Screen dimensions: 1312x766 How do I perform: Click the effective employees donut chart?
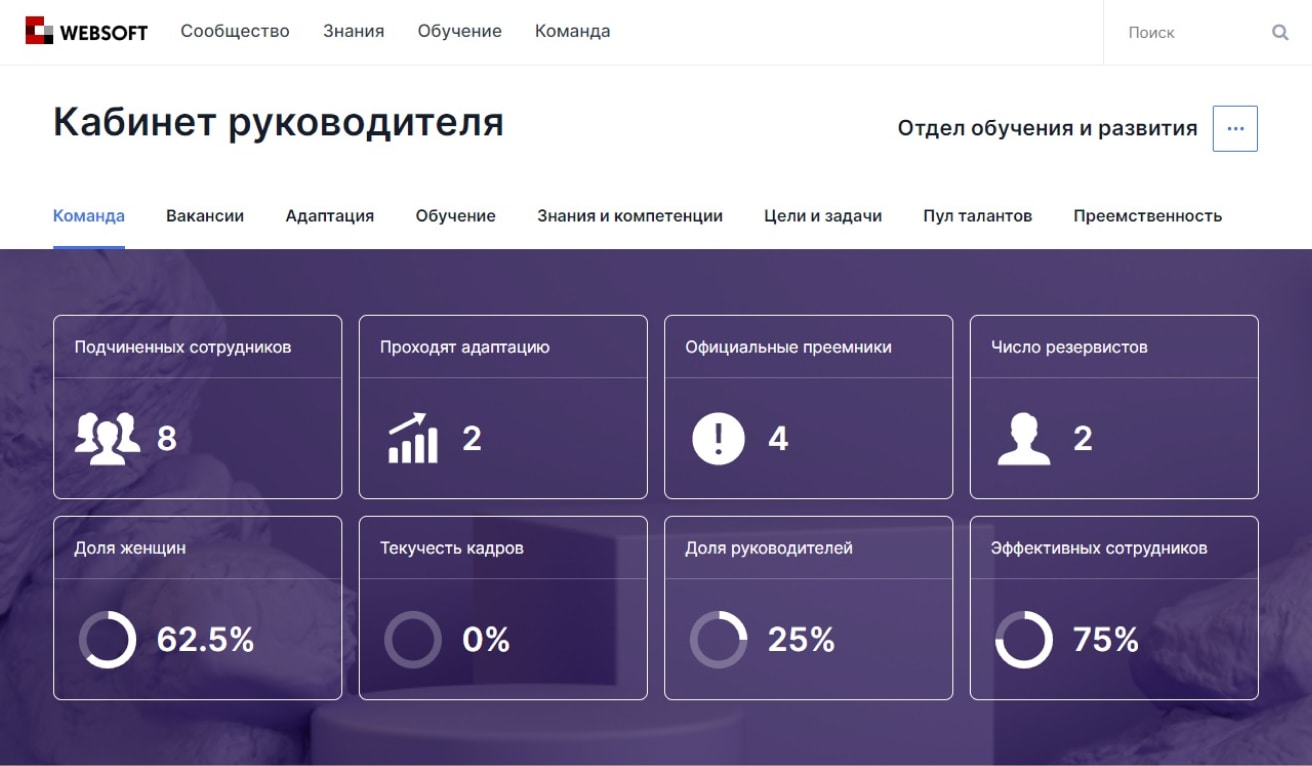coord(1024,639)
